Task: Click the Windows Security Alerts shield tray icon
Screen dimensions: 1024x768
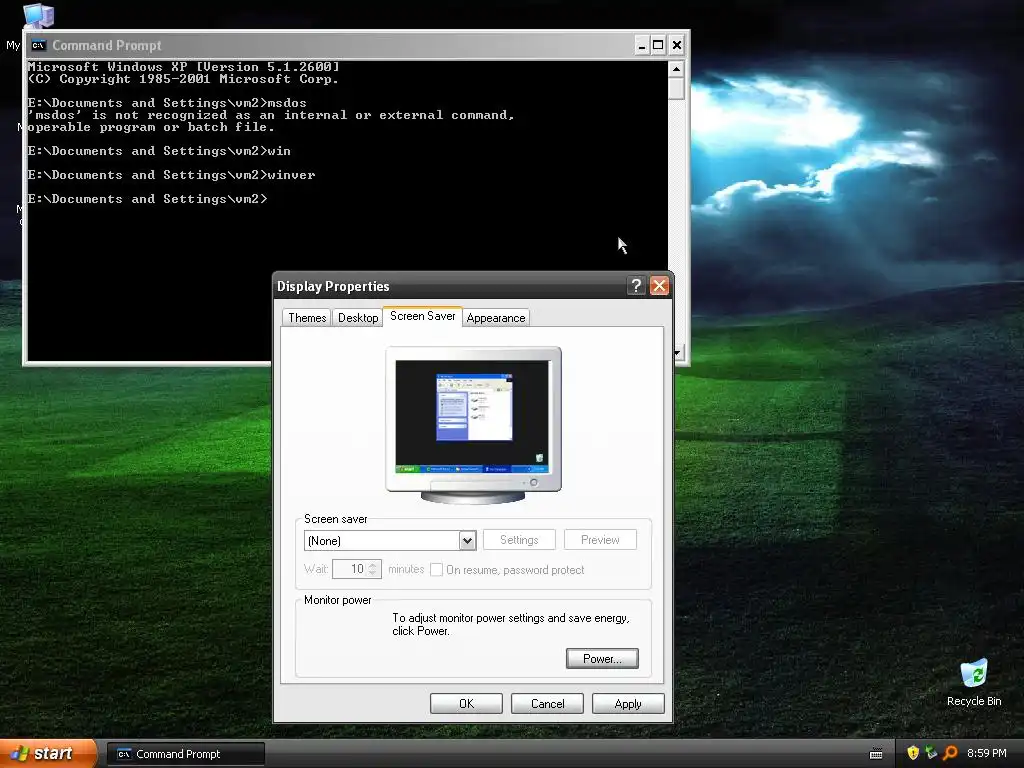Action: tap(913, 753)
